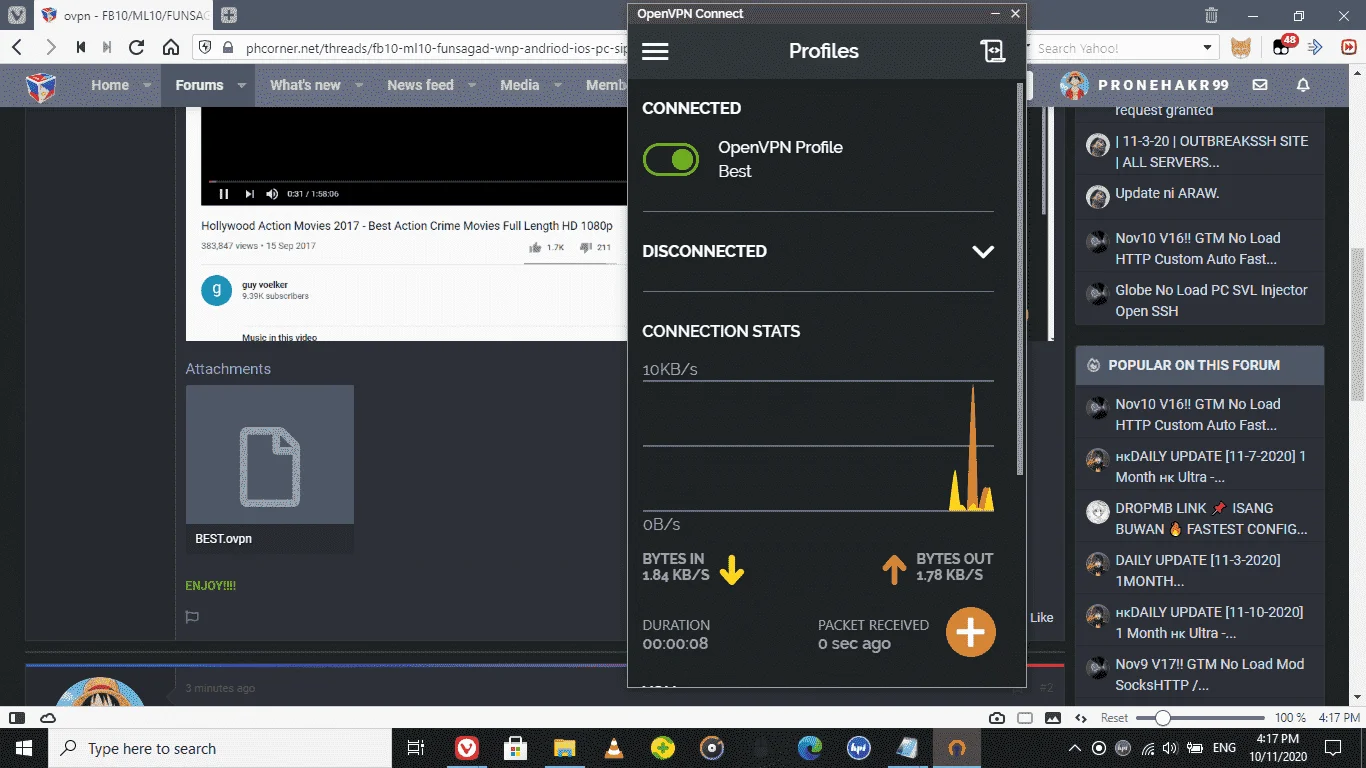Screen dimensions: 1366x768
Task: Click the tracker shield icon in address bar
Action: click(x=205, y=47)
